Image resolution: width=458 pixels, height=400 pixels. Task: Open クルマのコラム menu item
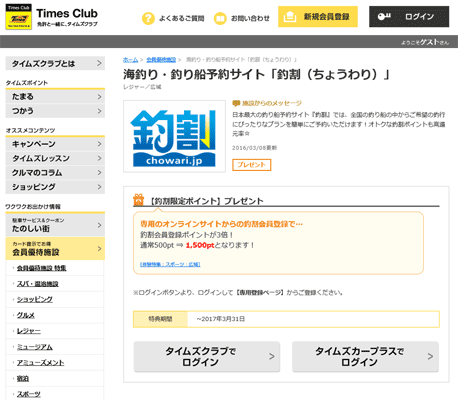[55, 173]
